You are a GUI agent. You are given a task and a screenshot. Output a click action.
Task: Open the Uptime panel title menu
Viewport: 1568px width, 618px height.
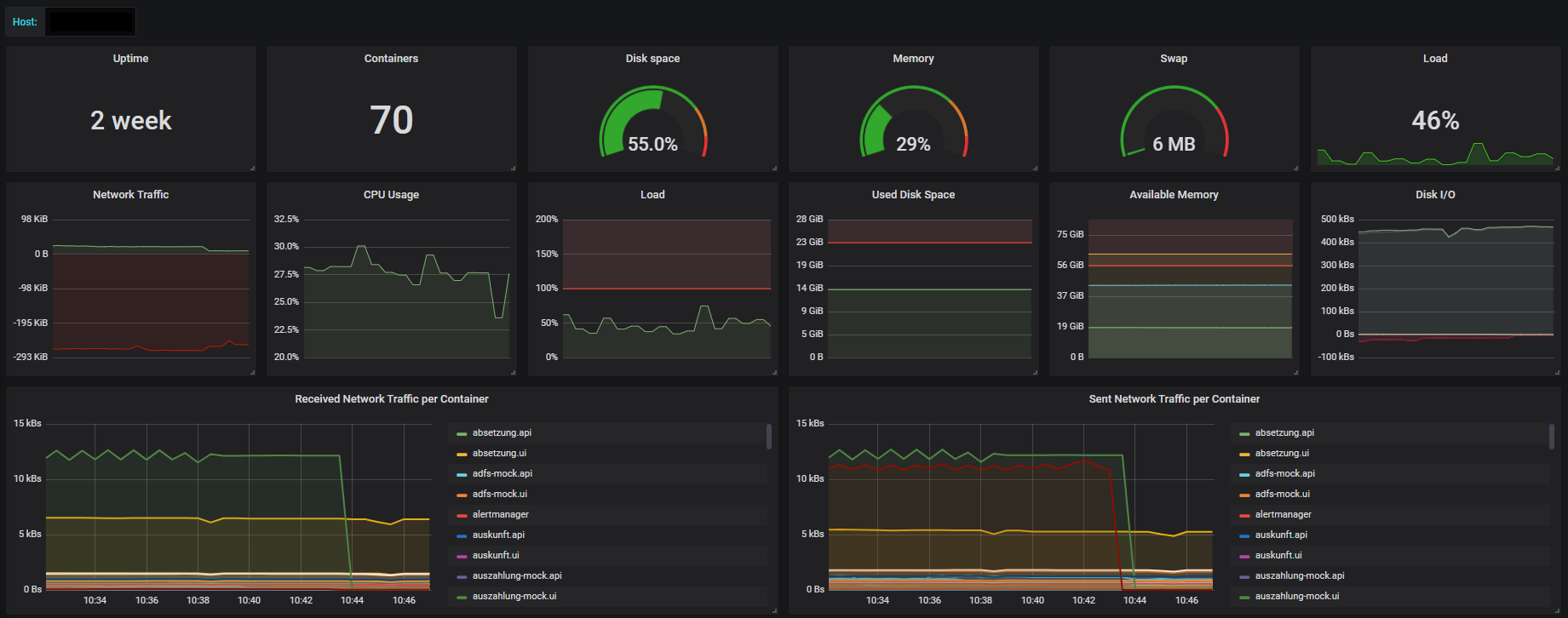pyautogui.click(x=130, y=59)
